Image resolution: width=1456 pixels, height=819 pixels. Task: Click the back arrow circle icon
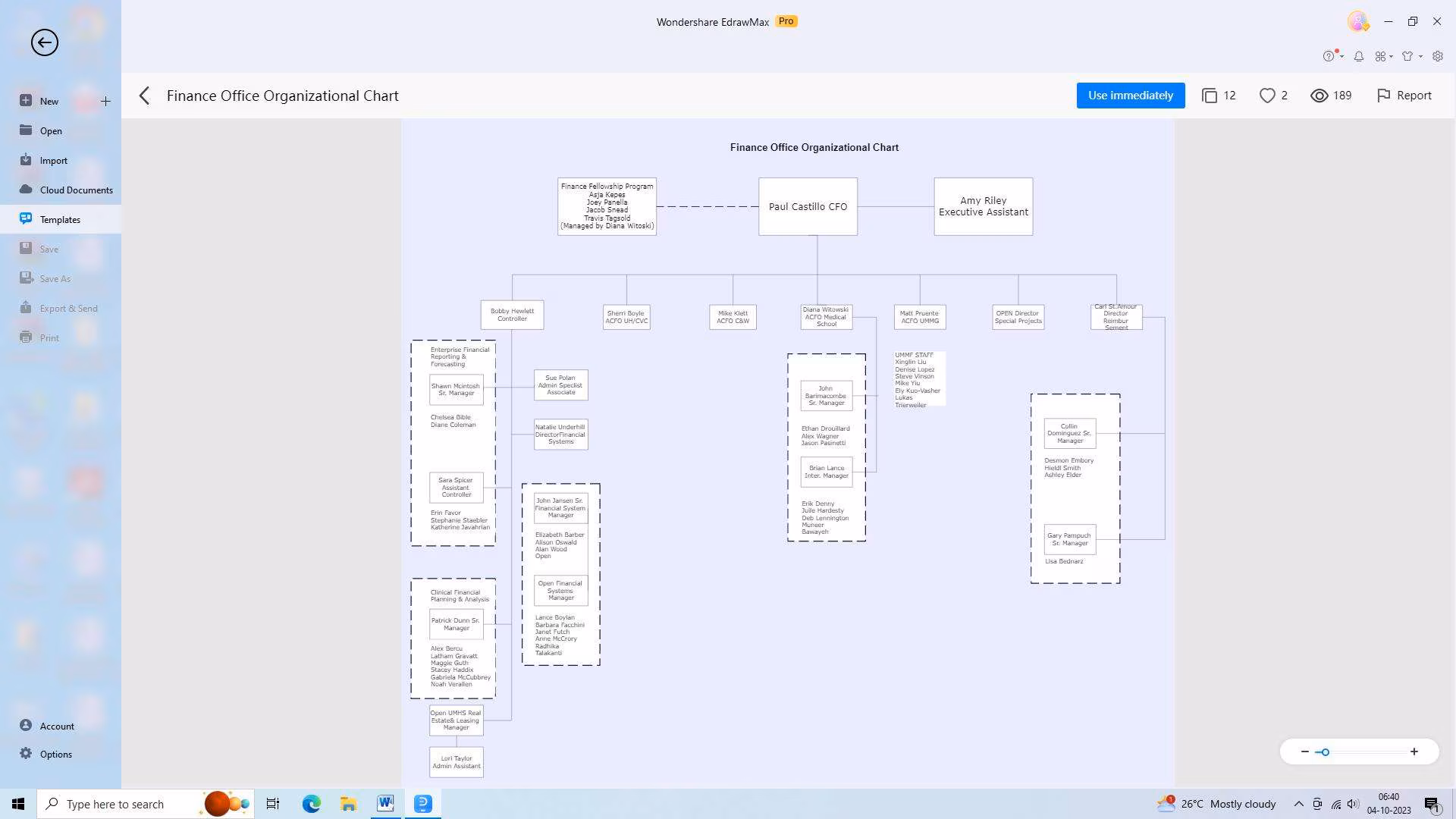click(44, 42)
